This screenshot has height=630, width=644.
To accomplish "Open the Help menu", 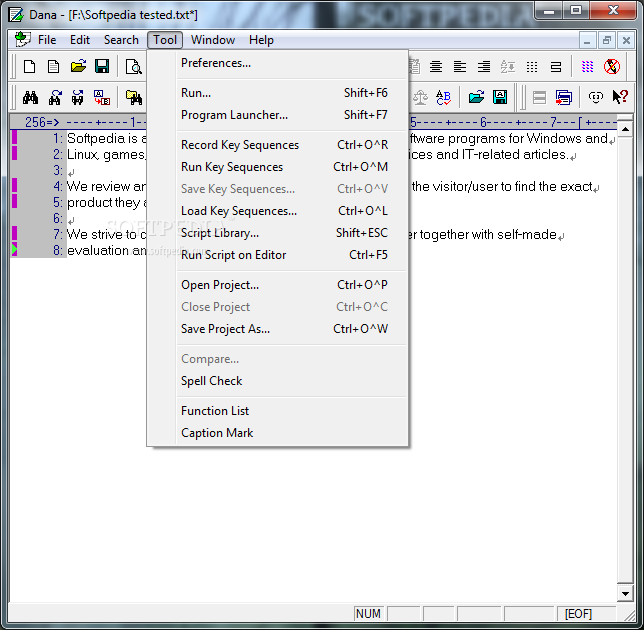I will point(261,40).
